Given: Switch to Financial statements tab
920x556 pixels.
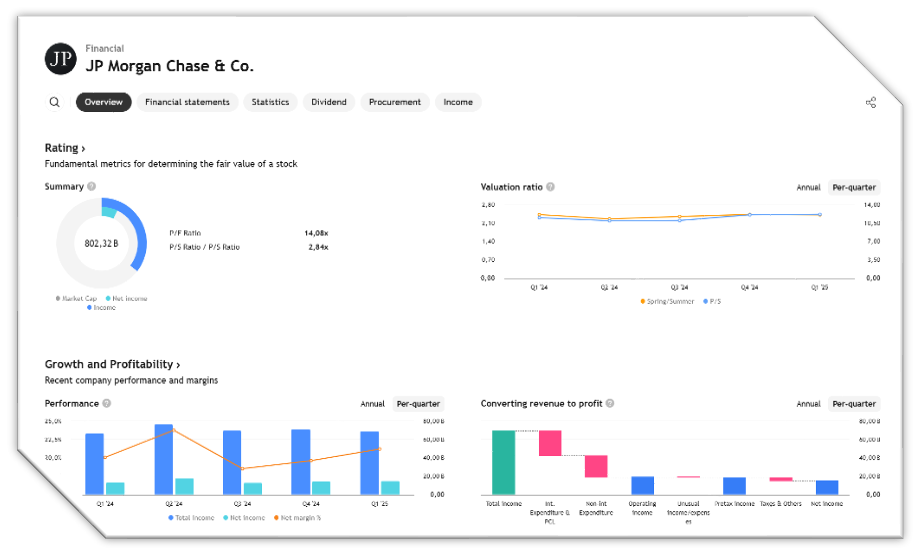Looking at the screenshot, I should point(188,102).
